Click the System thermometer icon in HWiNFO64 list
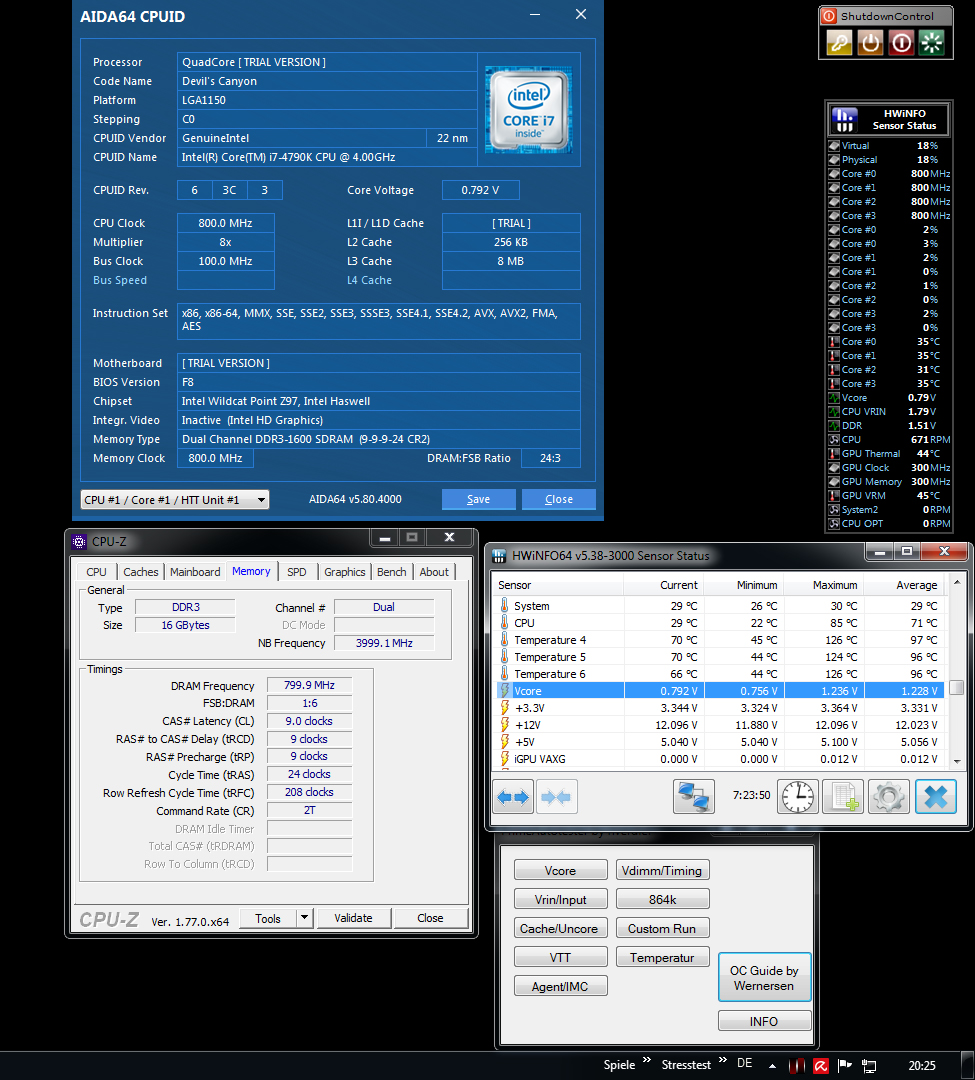 (x=505, y=605)
